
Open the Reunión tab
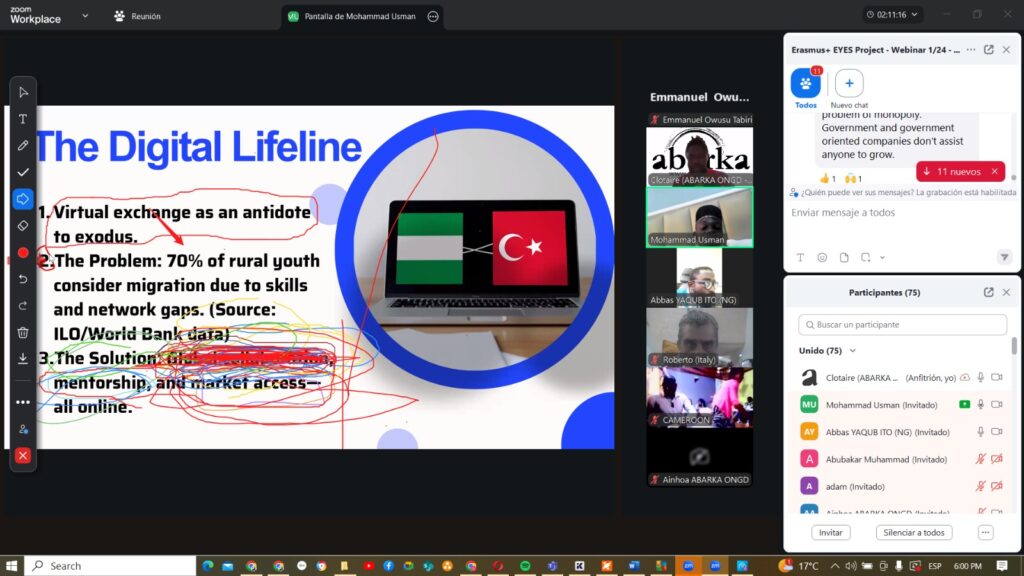[x=137, y=17]
